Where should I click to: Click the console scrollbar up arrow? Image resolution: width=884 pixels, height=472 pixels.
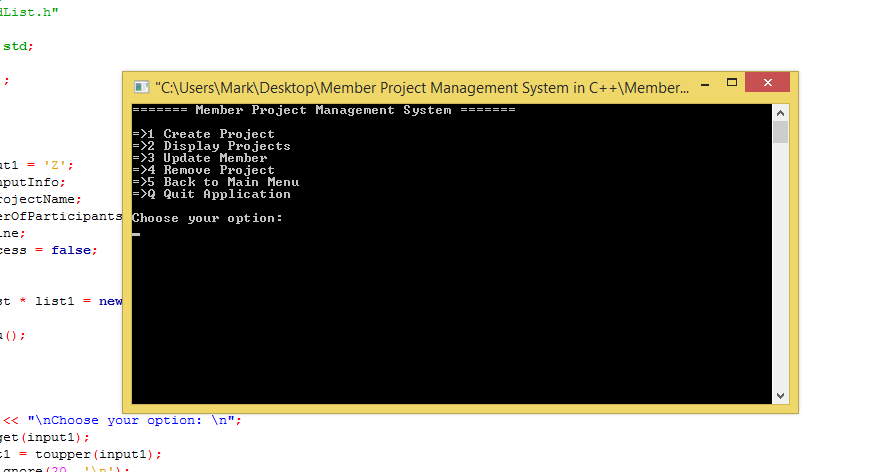click(780, 111)
